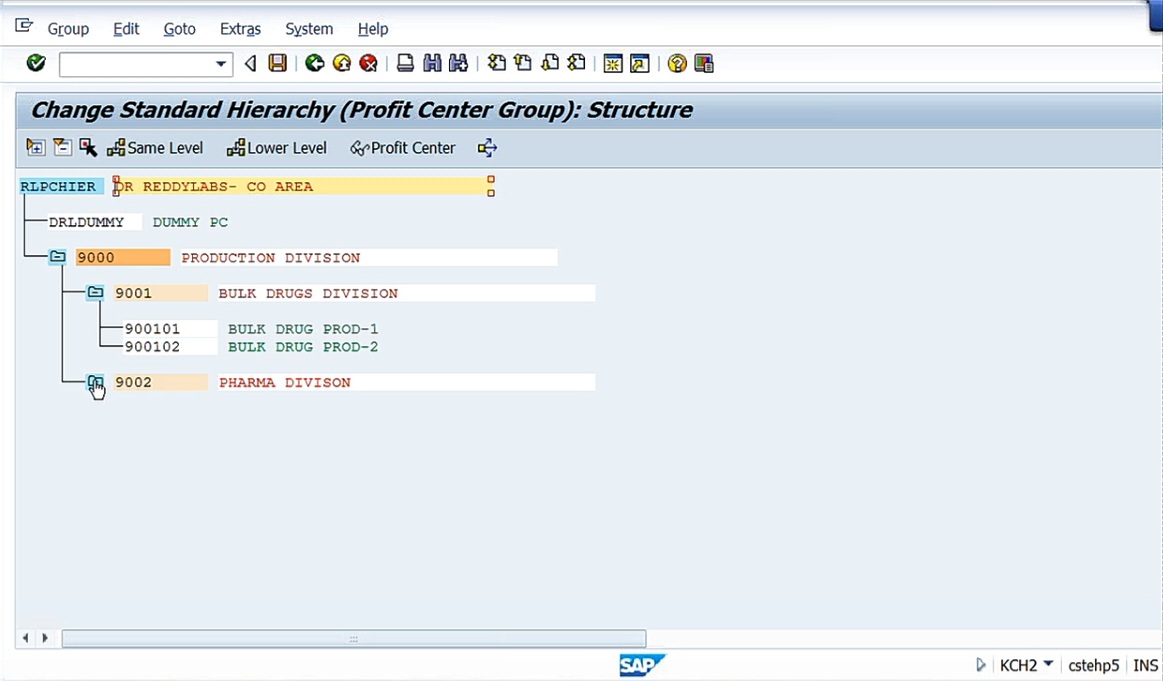Click the Collapse All tree icon

tap(62, 147)
